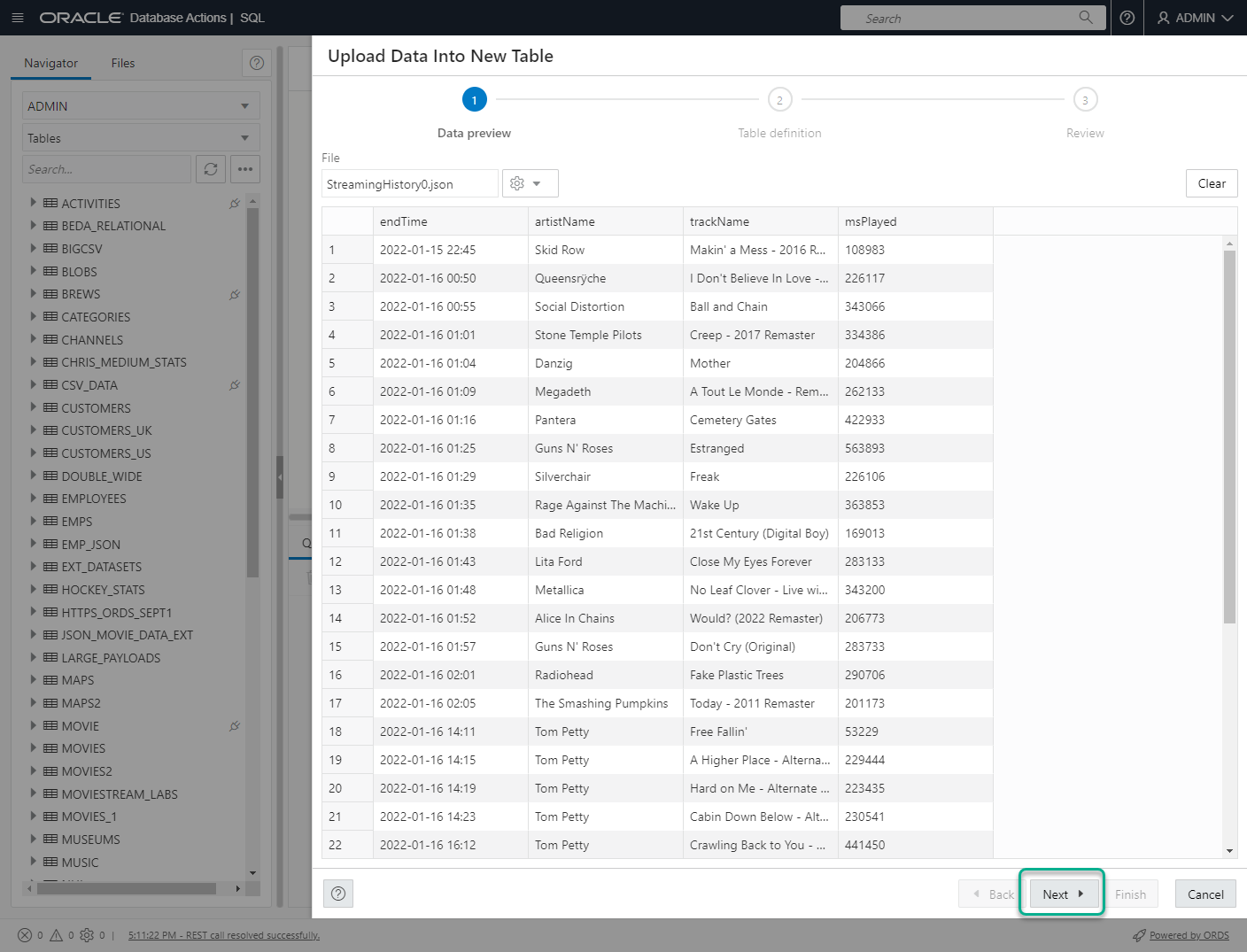Click the header Search field
This screenshot has height=952, width=1247.
(x=973, y=18)
